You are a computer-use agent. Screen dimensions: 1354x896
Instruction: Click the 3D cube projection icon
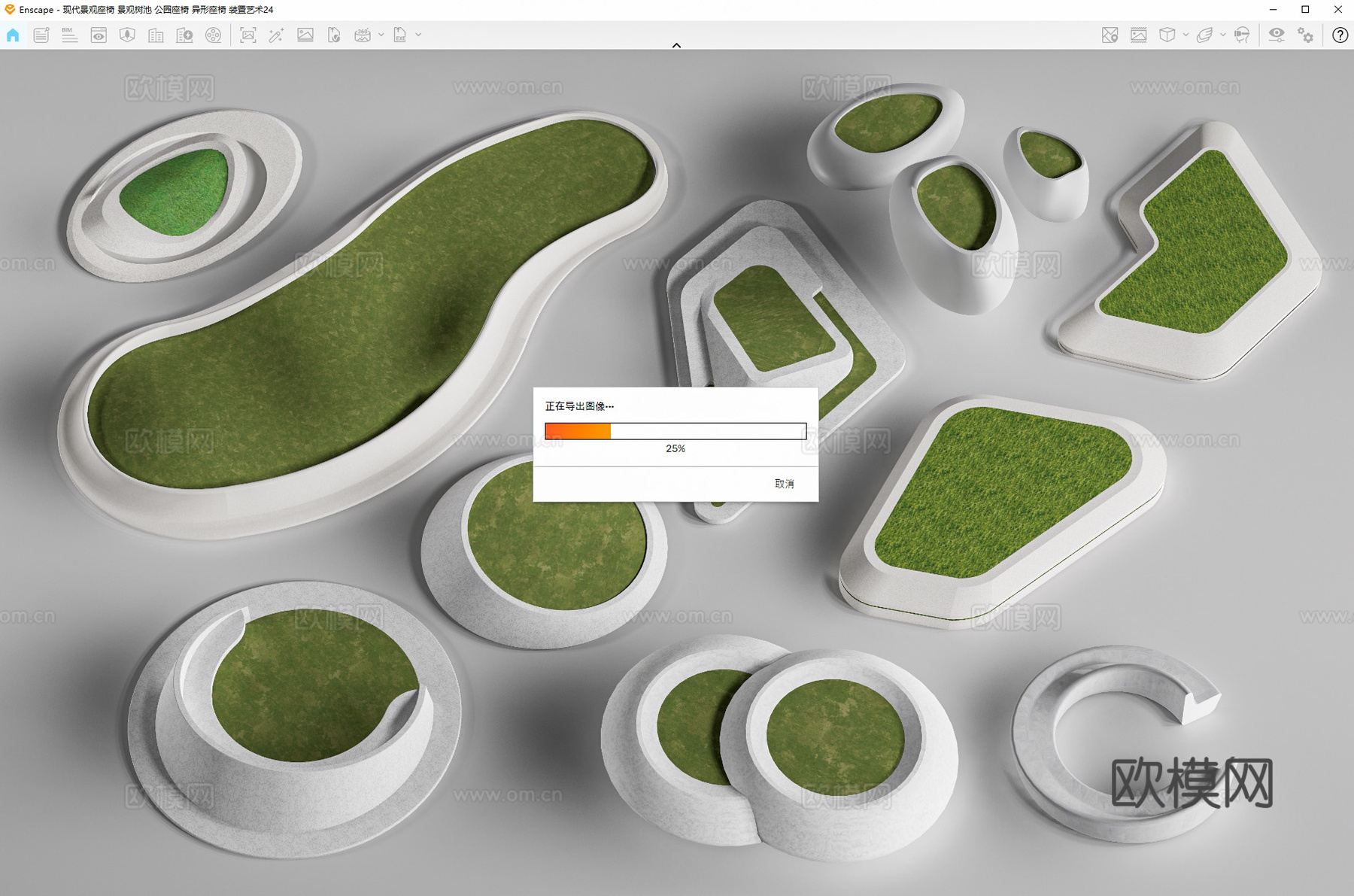(x=1167, y=35)
